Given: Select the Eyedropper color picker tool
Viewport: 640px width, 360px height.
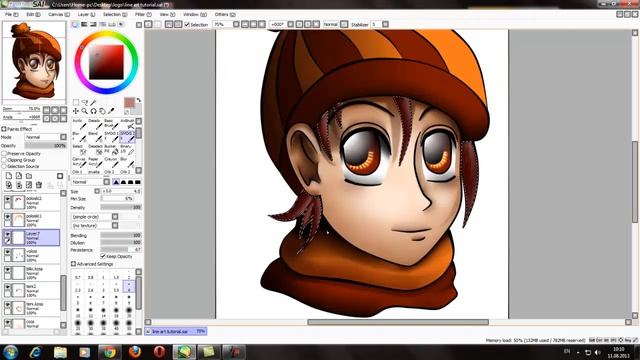Looking at the screenshot, I should point(111,111).
